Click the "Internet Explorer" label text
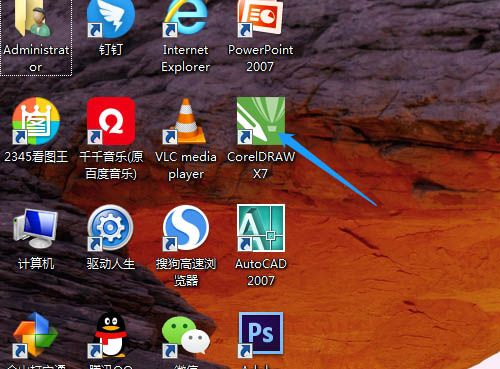This screenshot has height=369, width=500. tap(186, 58)
